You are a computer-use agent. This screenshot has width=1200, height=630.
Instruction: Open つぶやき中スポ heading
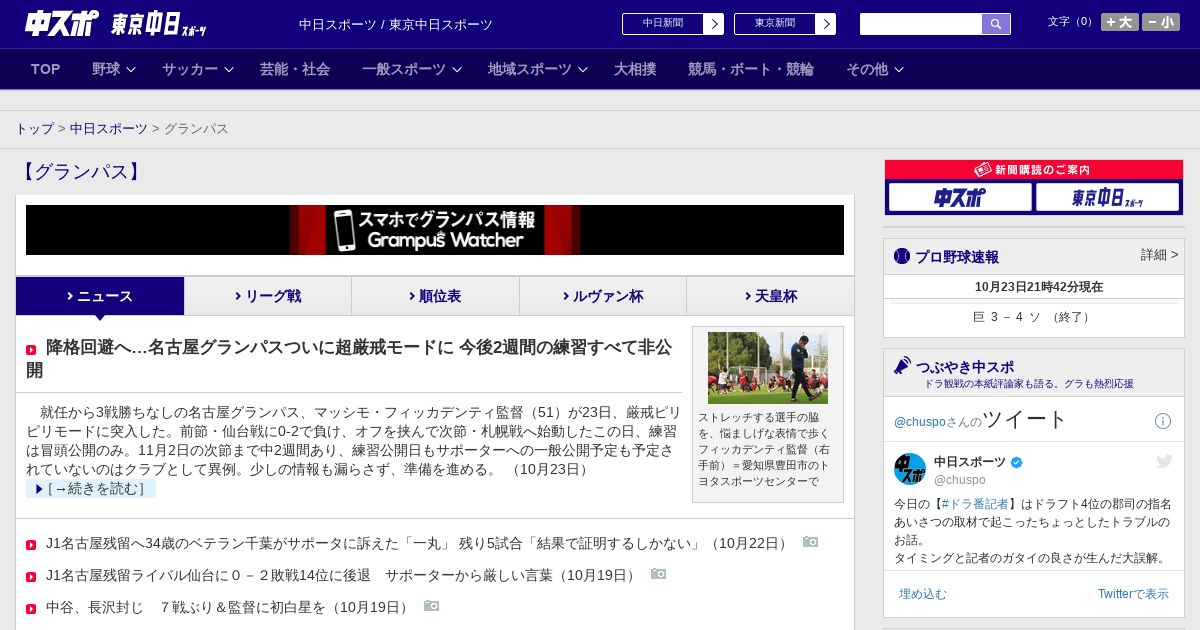[964, 366]
